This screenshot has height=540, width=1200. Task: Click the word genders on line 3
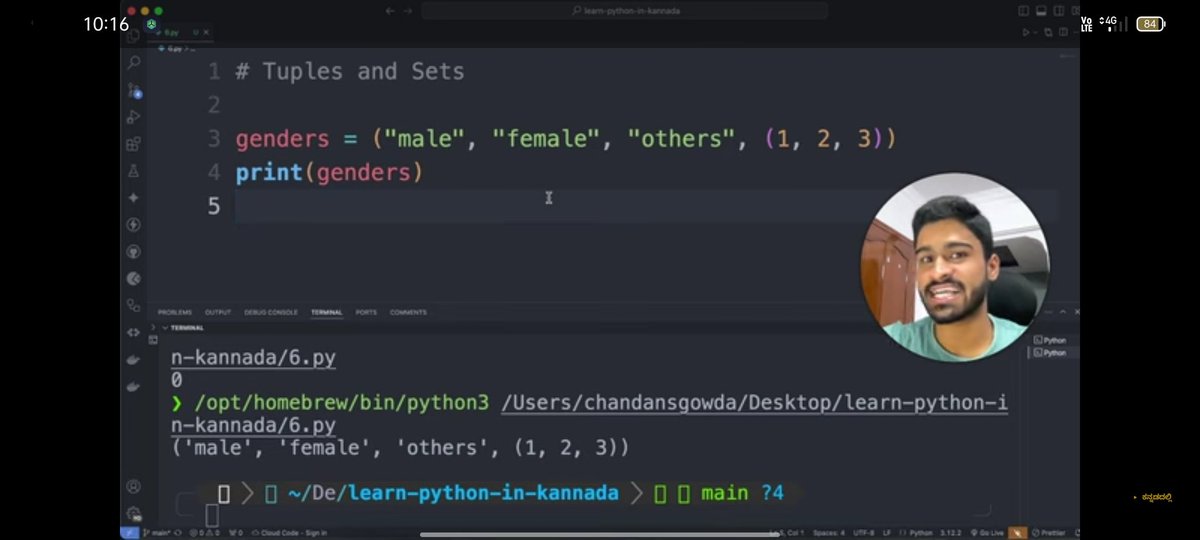(x=282, y=139)
